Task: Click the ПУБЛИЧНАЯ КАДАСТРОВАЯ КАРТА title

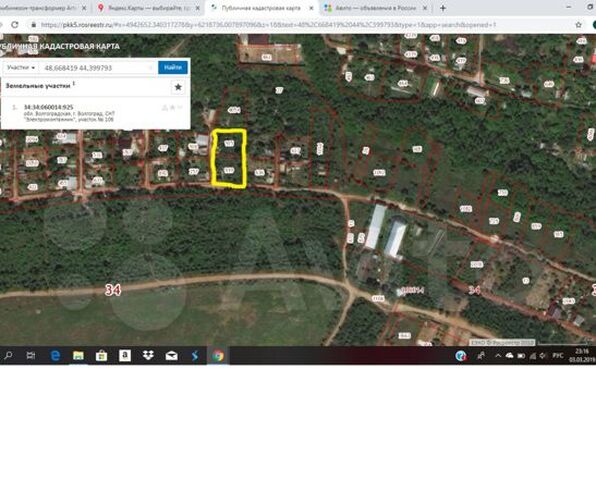Action: tap(60, 46)
